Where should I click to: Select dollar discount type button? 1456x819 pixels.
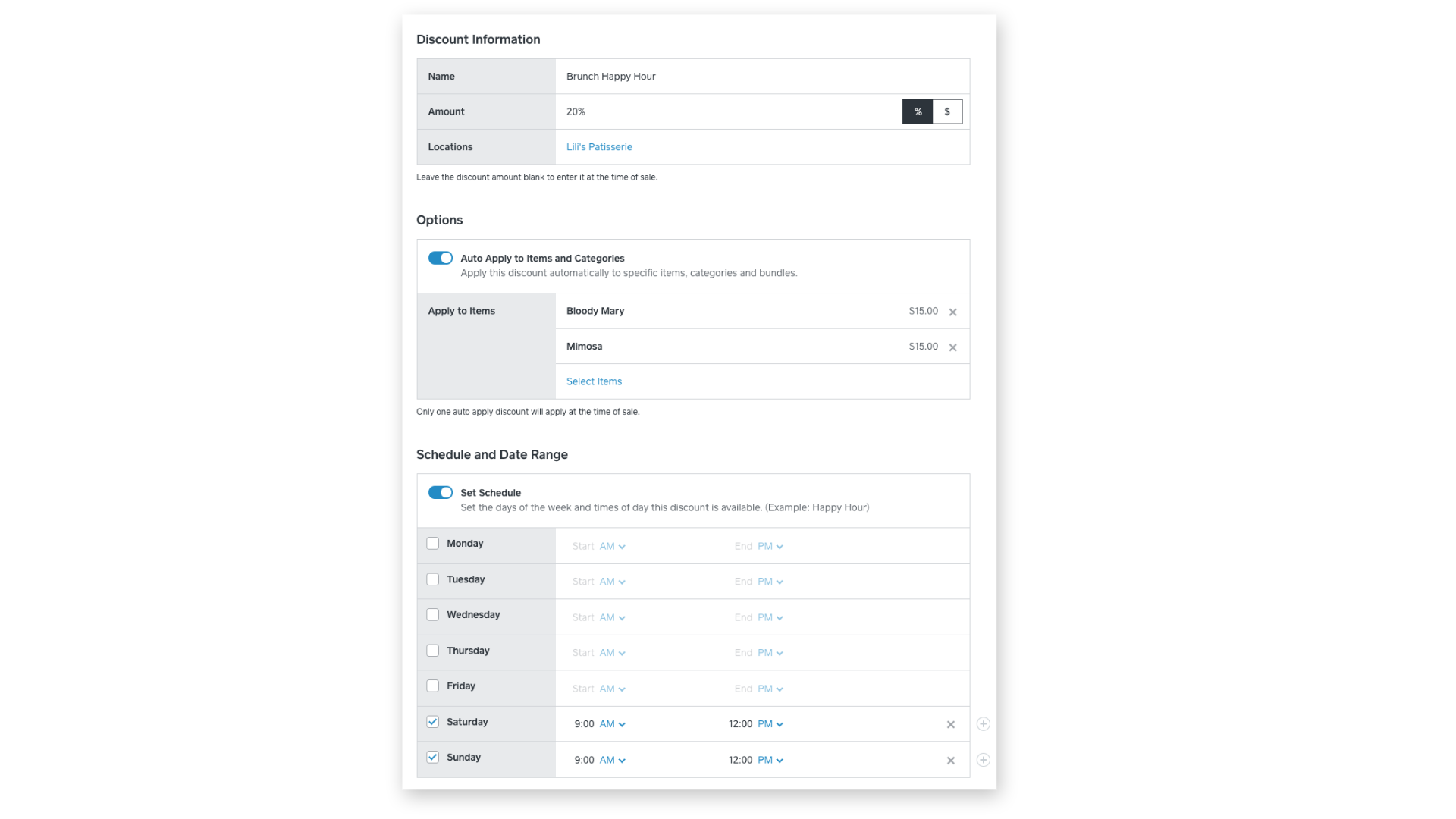coord(947,111)
